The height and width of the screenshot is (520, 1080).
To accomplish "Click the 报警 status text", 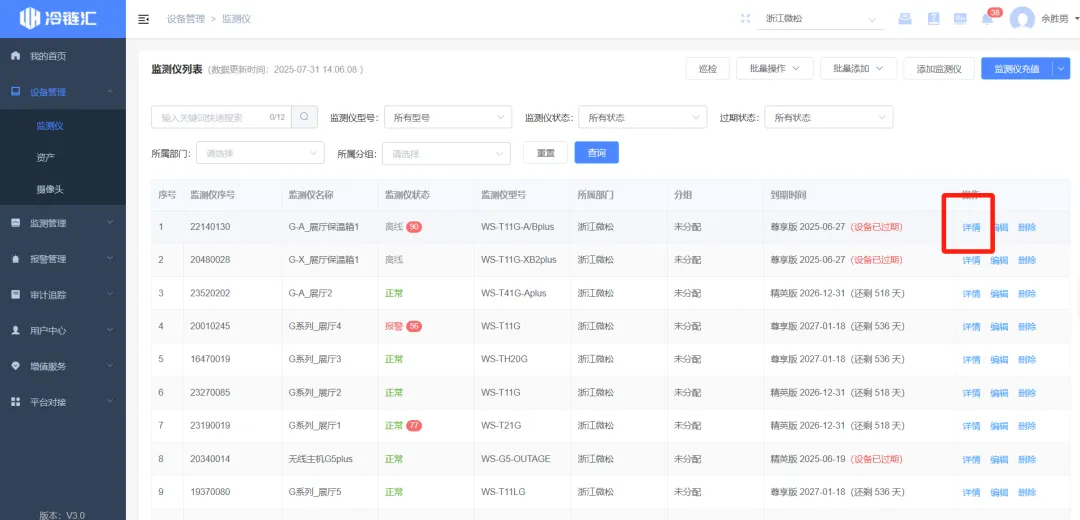I will [x=394, y=326].
